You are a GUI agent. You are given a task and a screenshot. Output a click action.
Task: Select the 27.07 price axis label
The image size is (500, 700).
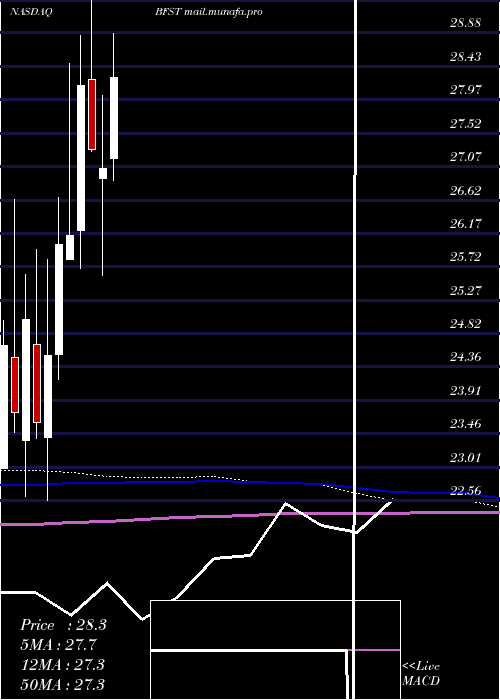coord(466,156)
